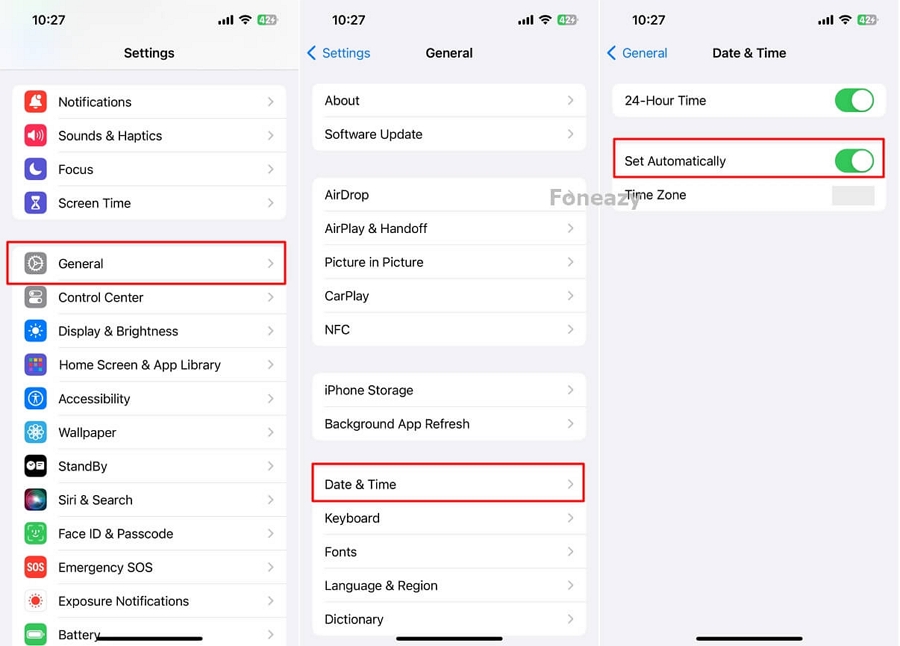Go back using the Settings link
This screenshot has height=646, width=900.
point(339,53)
